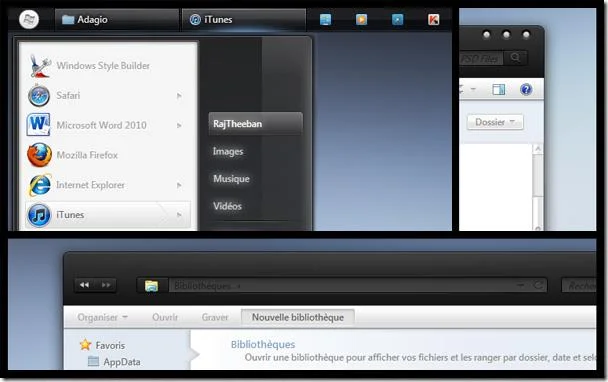The width and height of the screenshot is (608, 382).
Task: Open the Start orb button
Action: (x=29, y=19)
